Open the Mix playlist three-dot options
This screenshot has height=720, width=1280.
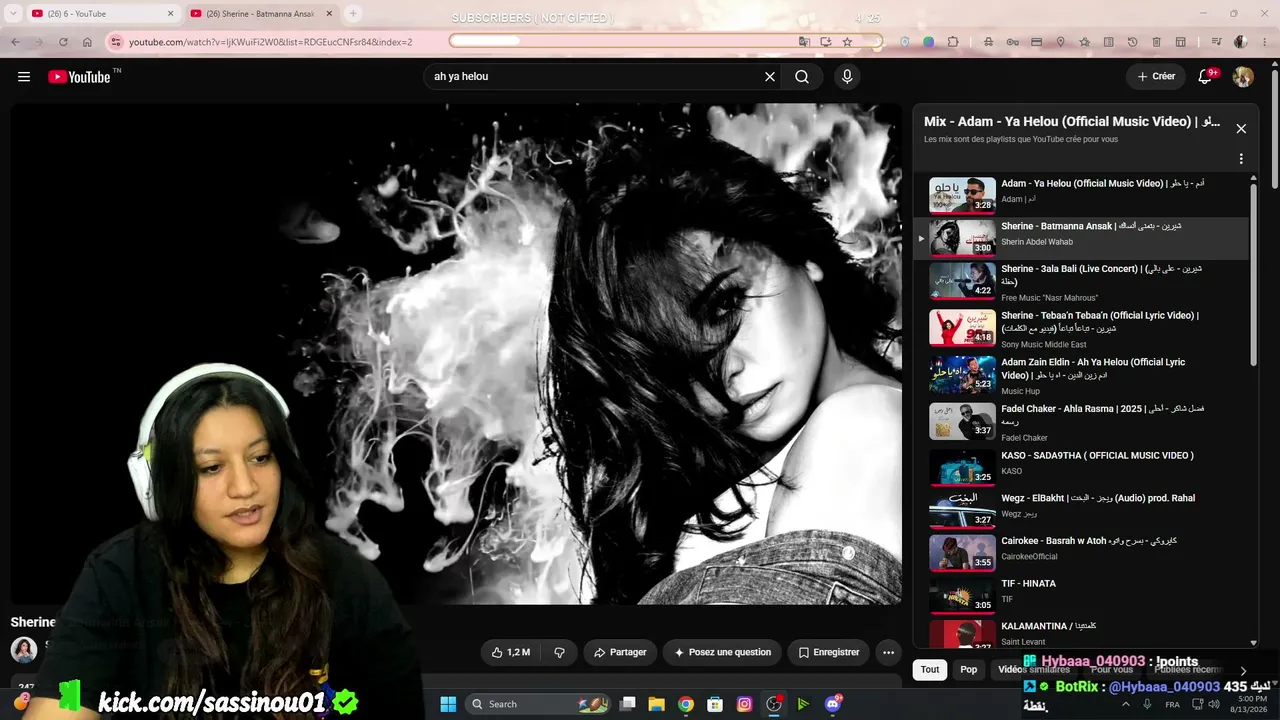click(x=1241, y=159)
